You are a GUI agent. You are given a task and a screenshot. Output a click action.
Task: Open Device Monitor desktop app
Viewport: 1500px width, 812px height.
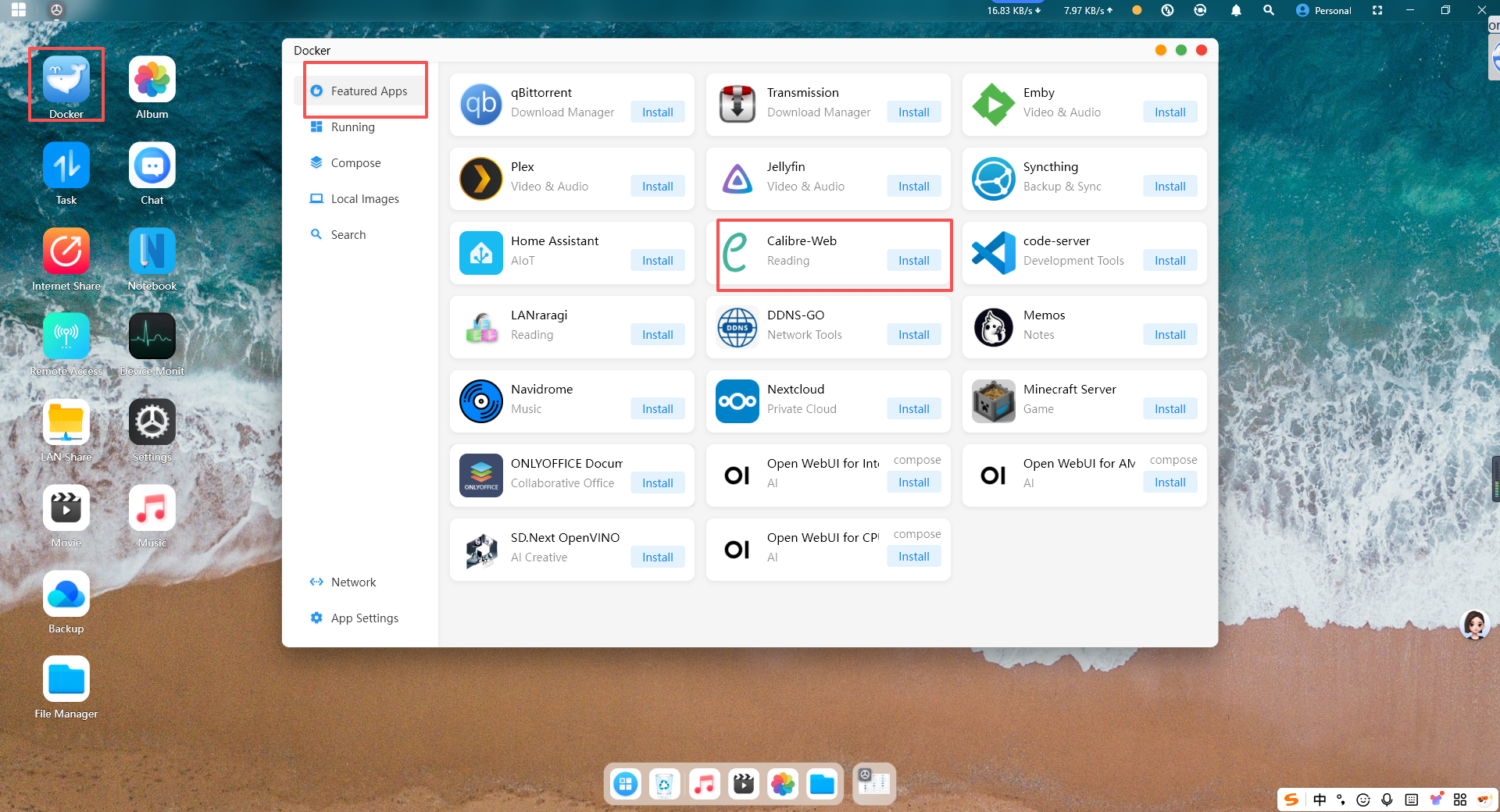pyautogui.click(x=152, y=337)
